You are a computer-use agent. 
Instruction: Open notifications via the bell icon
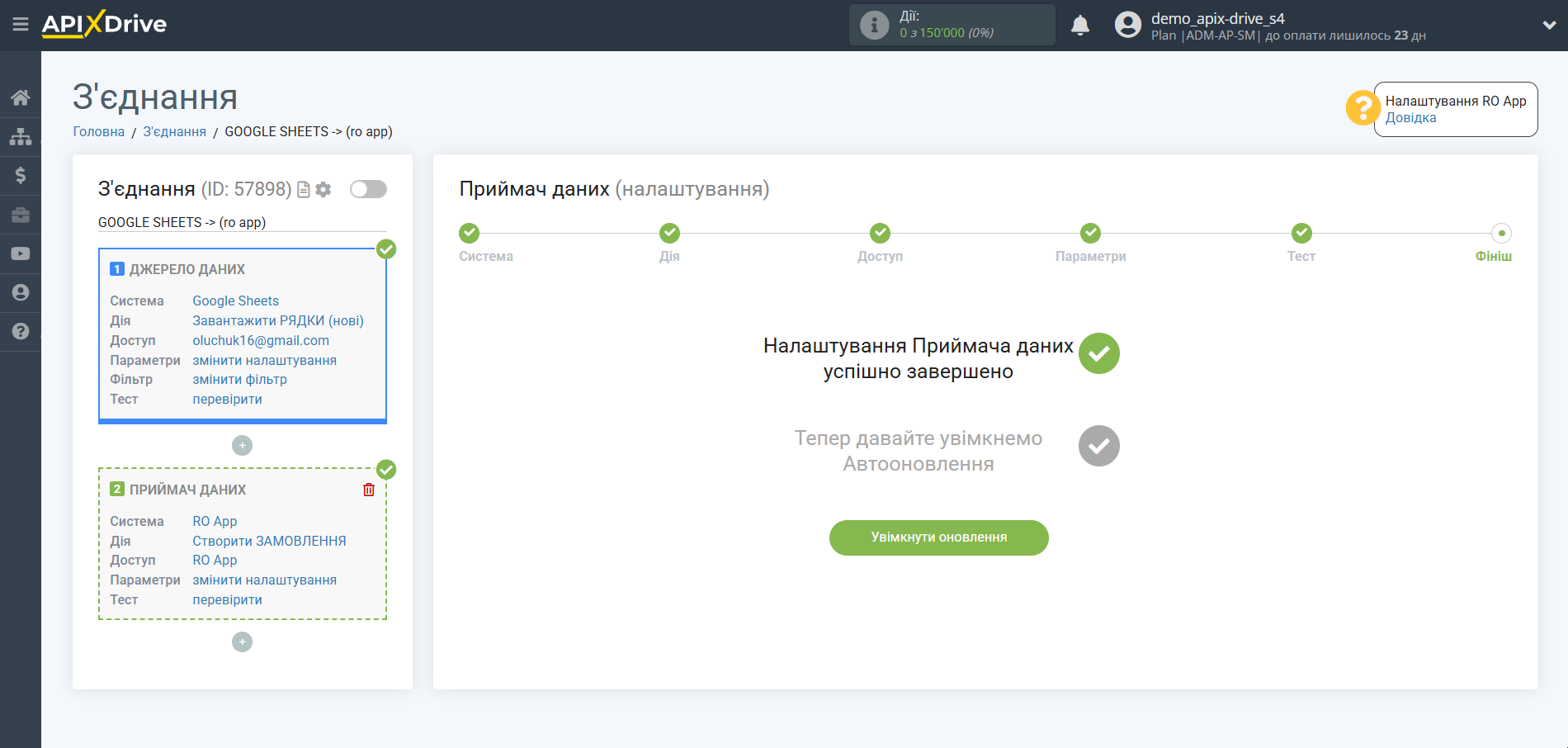tap(1081, 26)
